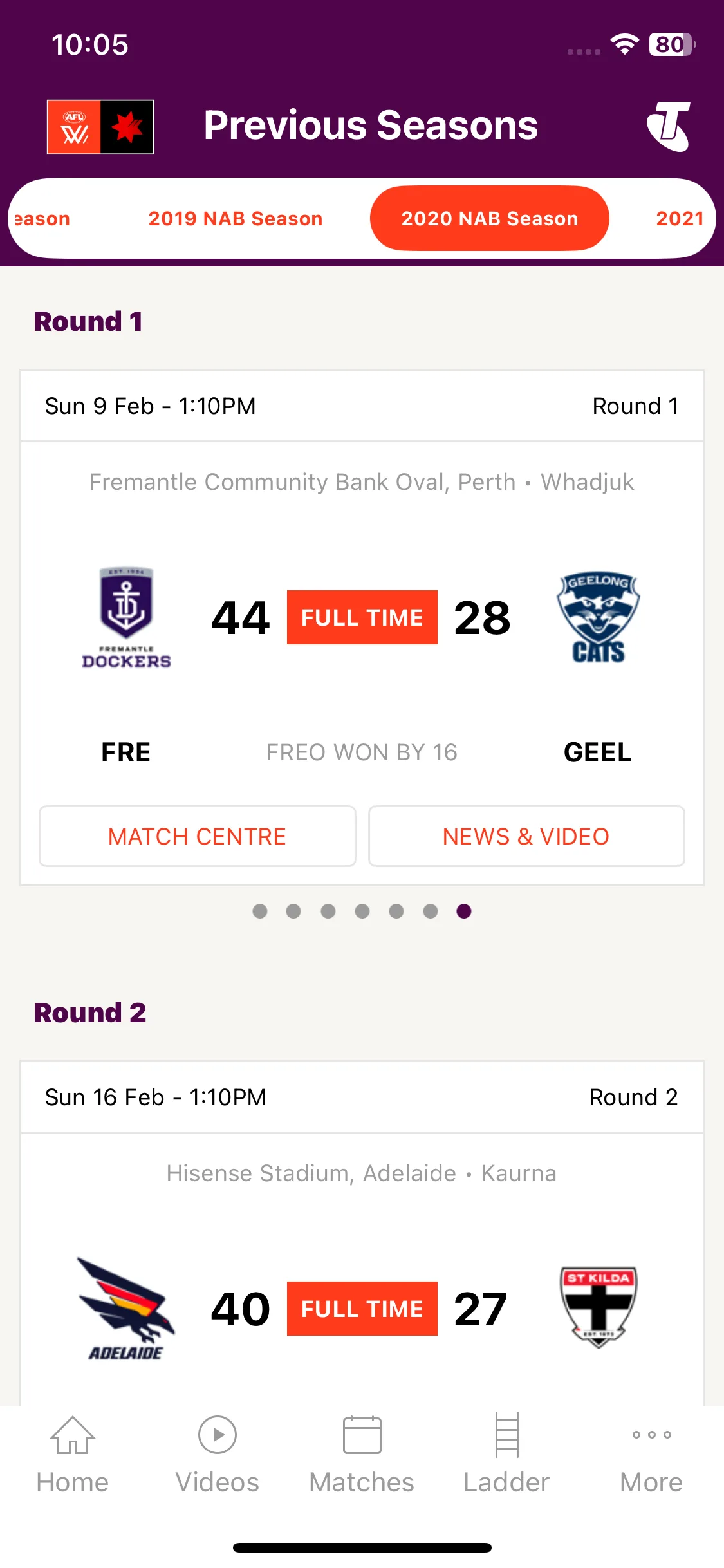Open NEWS & VIDEO for Round 1
Viewport: 724px width, 1568px height.
click(526, 836)
